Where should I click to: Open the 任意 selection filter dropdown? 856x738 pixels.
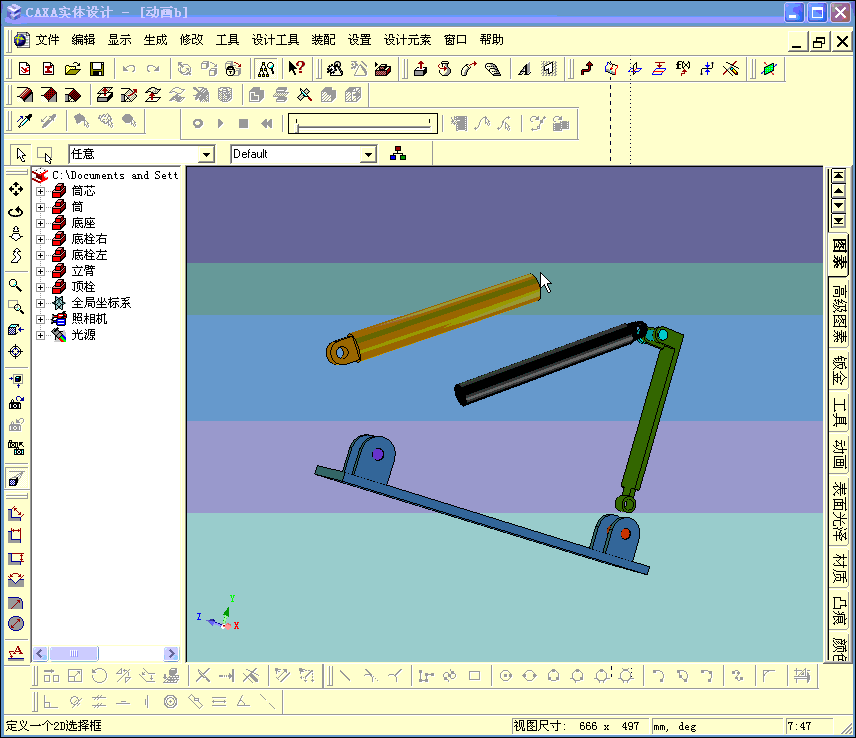click(206, 154)
